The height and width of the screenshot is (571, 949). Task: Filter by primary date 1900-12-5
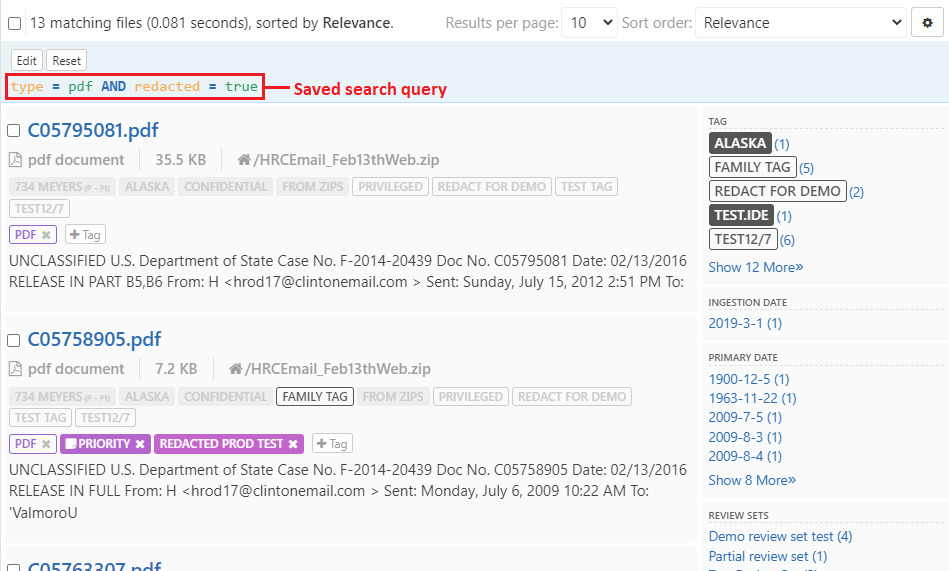pyautogui.click(x=749, y=379)
